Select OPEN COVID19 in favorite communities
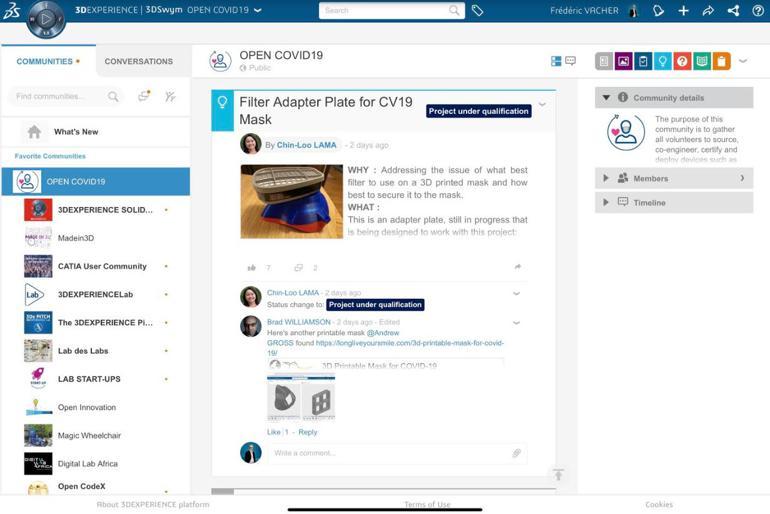 tap(96, 182)
